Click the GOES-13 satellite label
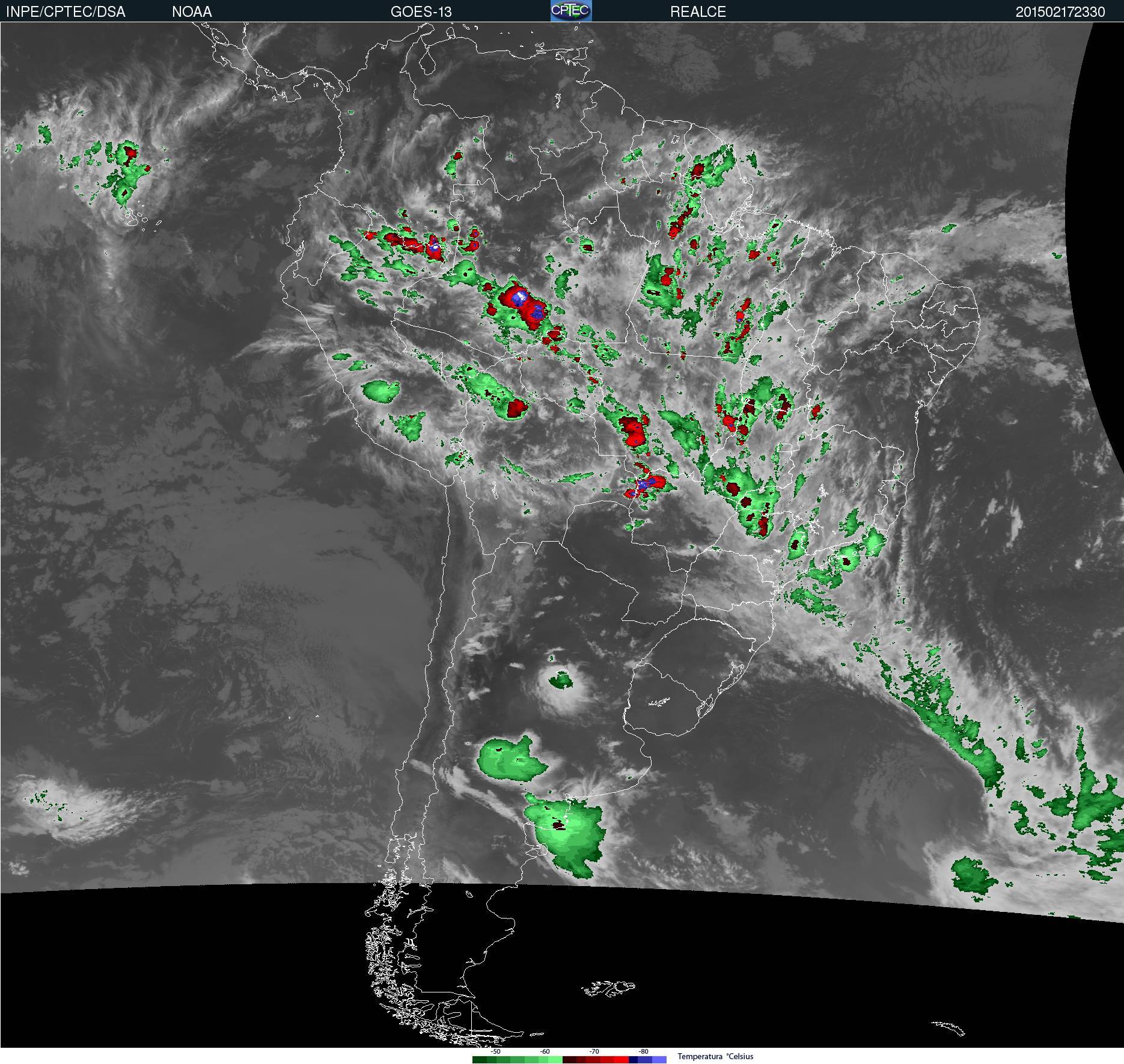This screenshot has height=1064, width=1124. (x=421, y=11)
